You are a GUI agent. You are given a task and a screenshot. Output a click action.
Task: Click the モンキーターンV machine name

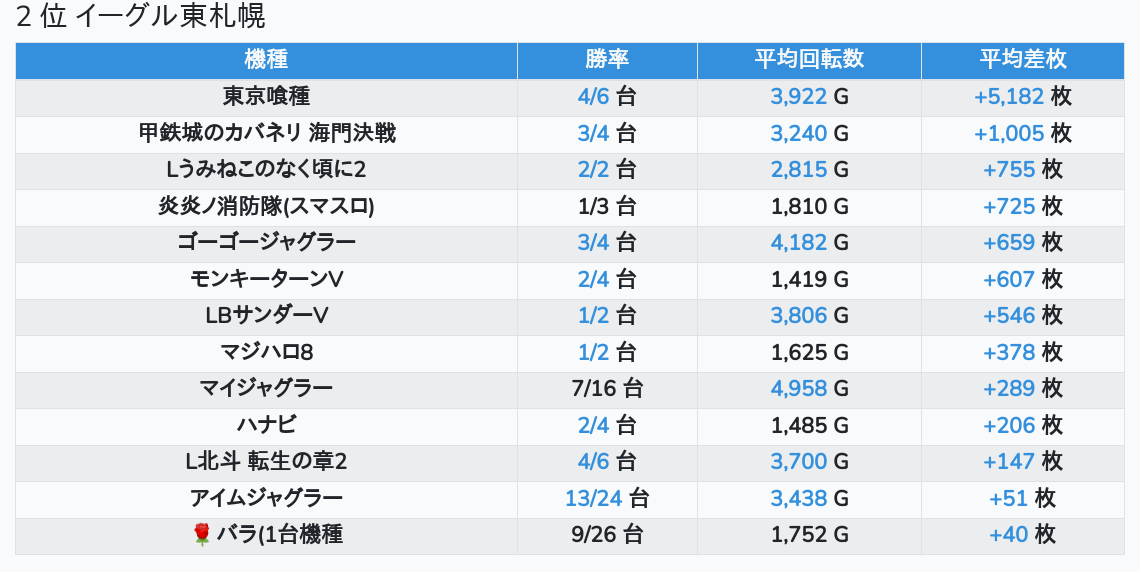coord(266,279)
